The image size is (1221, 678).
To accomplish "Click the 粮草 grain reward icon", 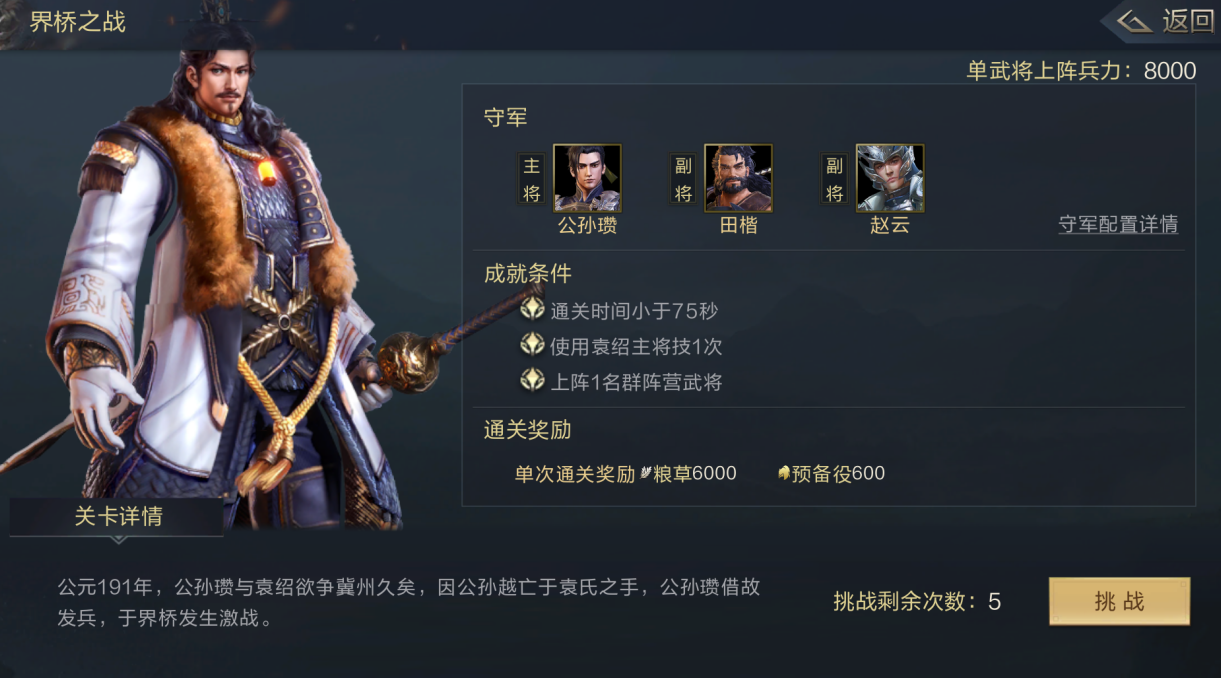I will [646, 474].
